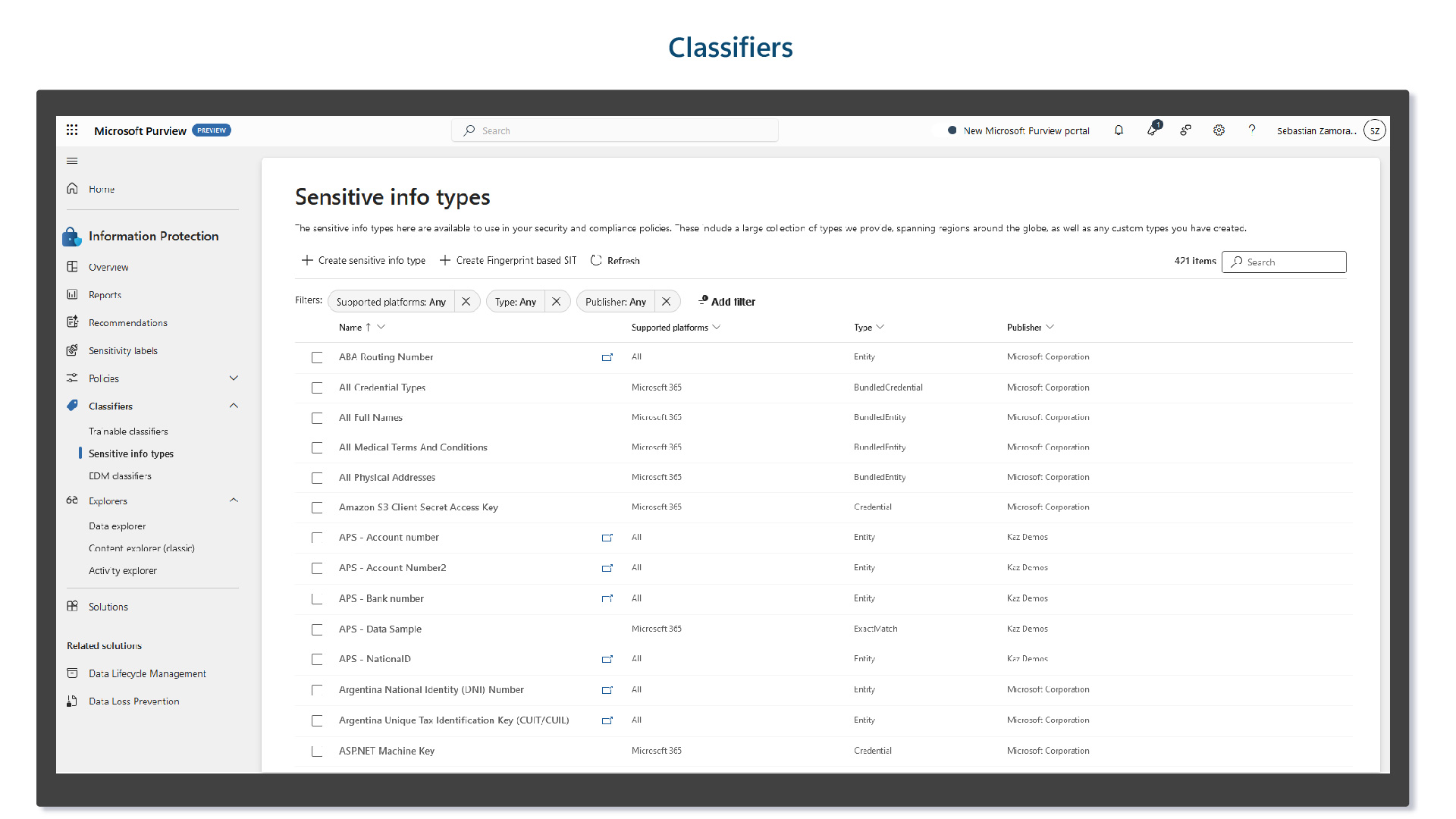Collapse the Explorers chevron
The image size is (1456, 819).
point(234,500)
